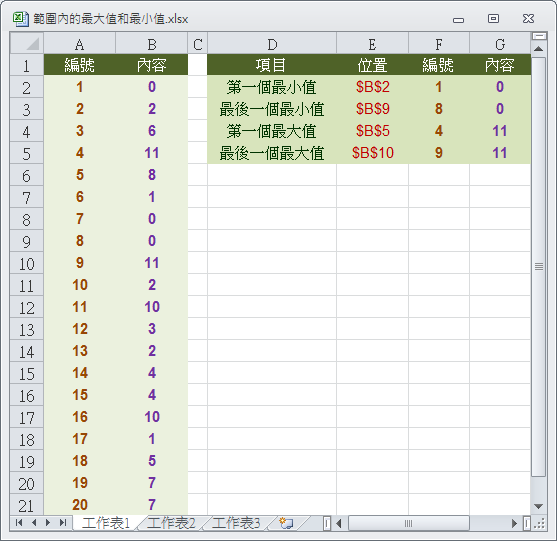The image size is (557, 541).
Task: Select row 10 header
Action: pos(27,263)
